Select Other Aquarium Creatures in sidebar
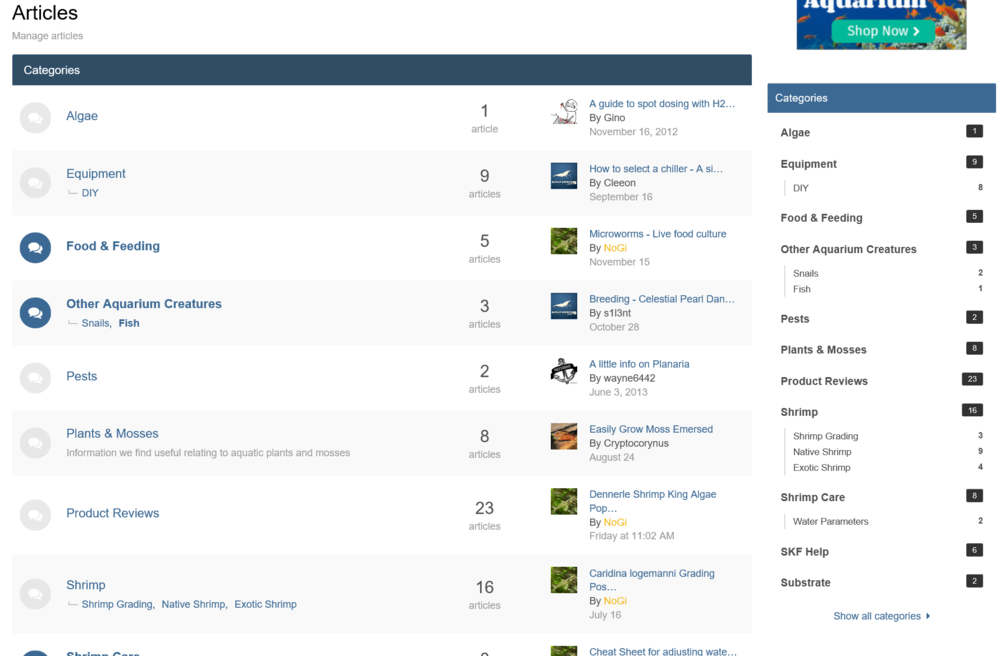 pos(848,249)
